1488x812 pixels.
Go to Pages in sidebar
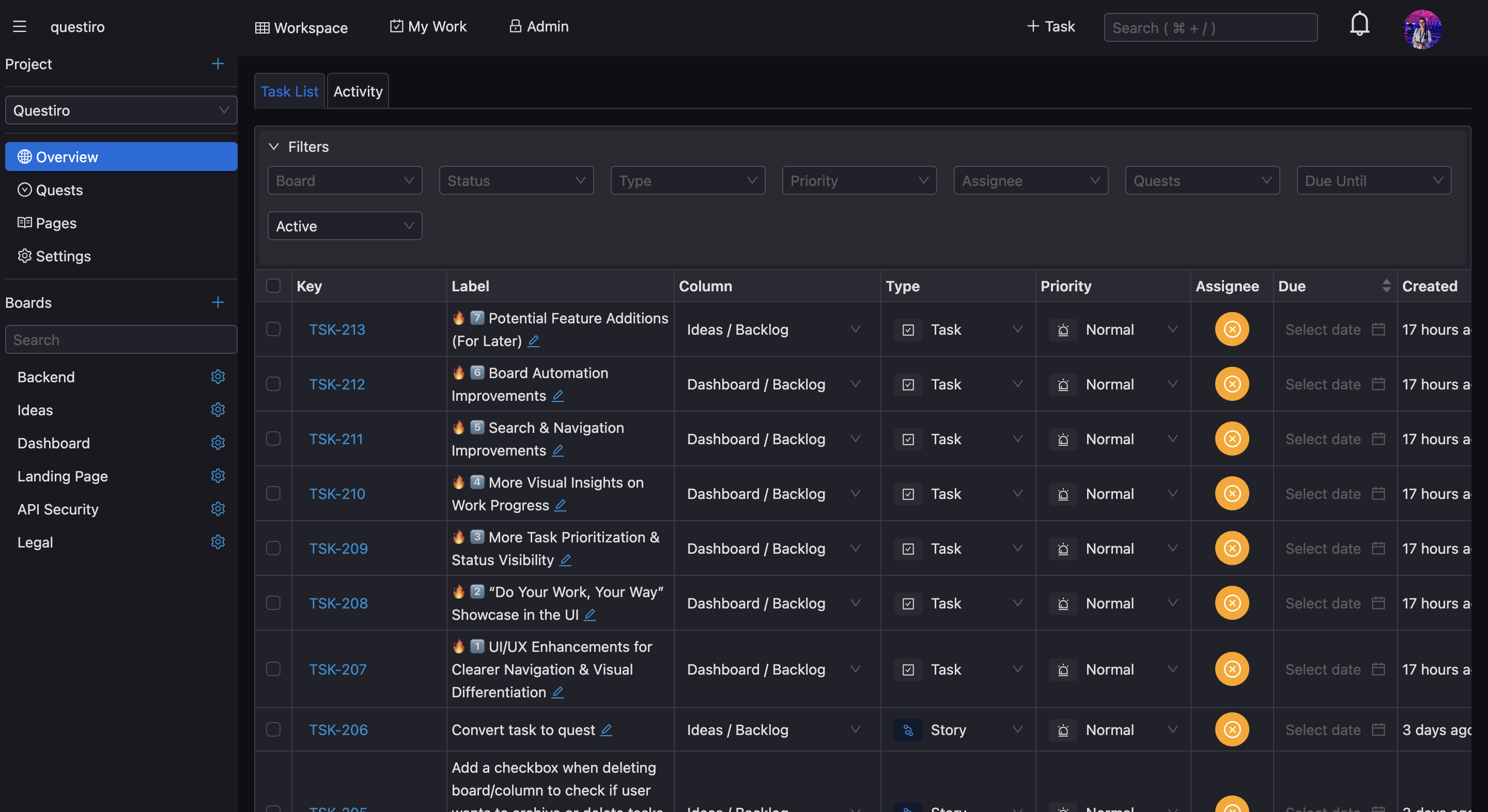click(x=121, y=222)
